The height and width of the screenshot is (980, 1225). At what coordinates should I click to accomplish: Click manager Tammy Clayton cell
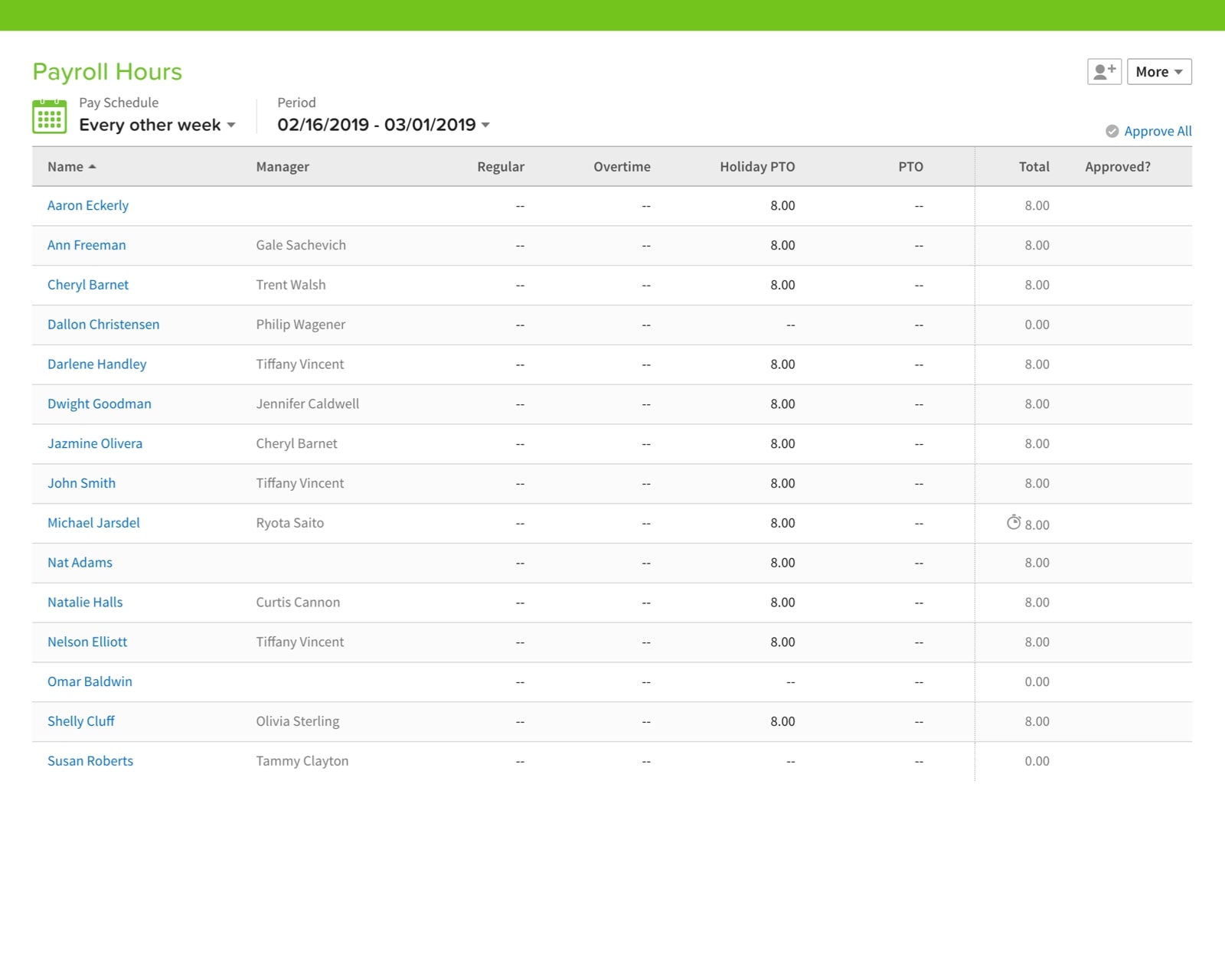point(302,762)
